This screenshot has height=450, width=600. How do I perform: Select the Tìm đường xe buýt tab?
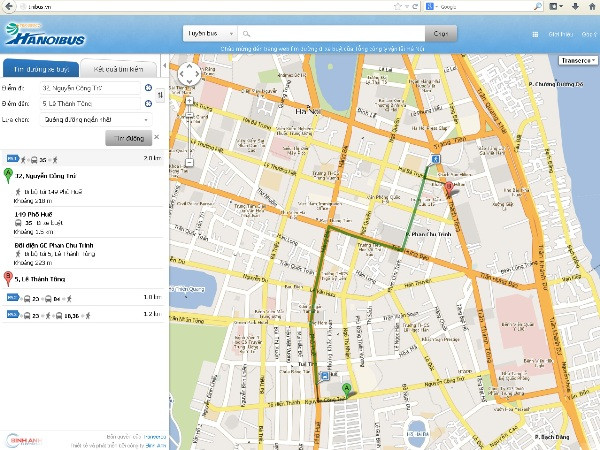[x=41, y=68]
